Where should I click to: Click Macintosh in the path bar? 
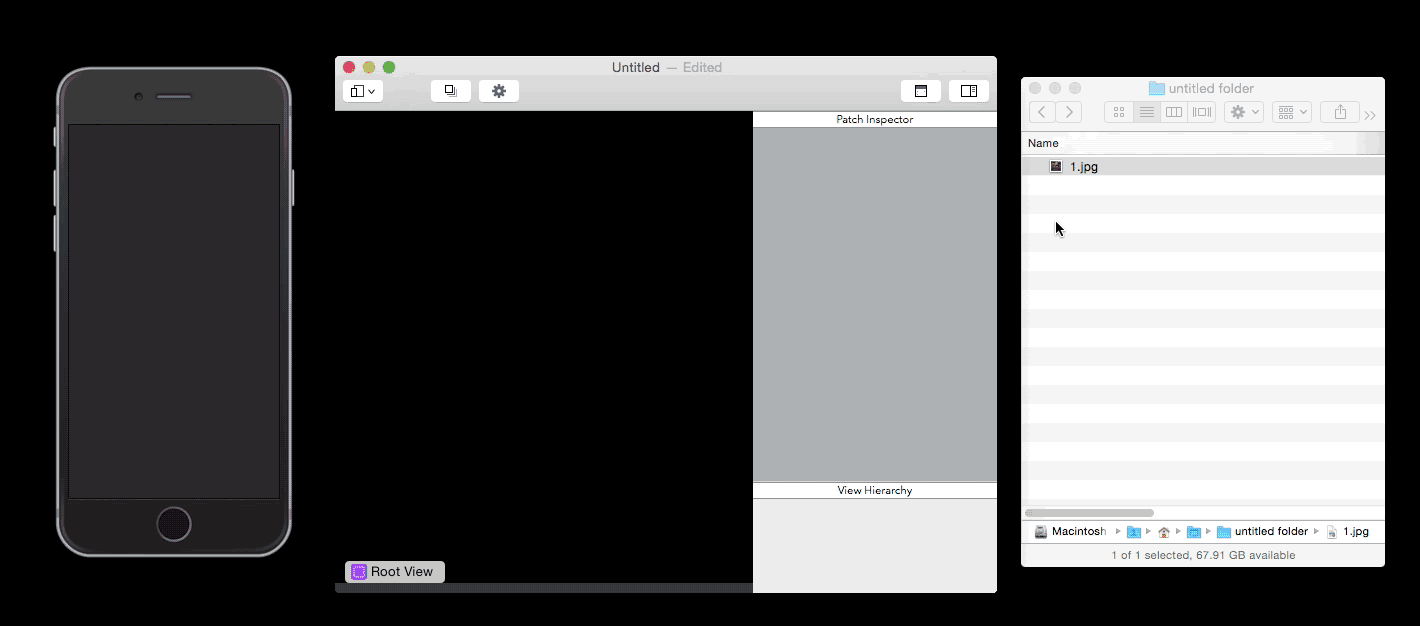[1071, 532]
